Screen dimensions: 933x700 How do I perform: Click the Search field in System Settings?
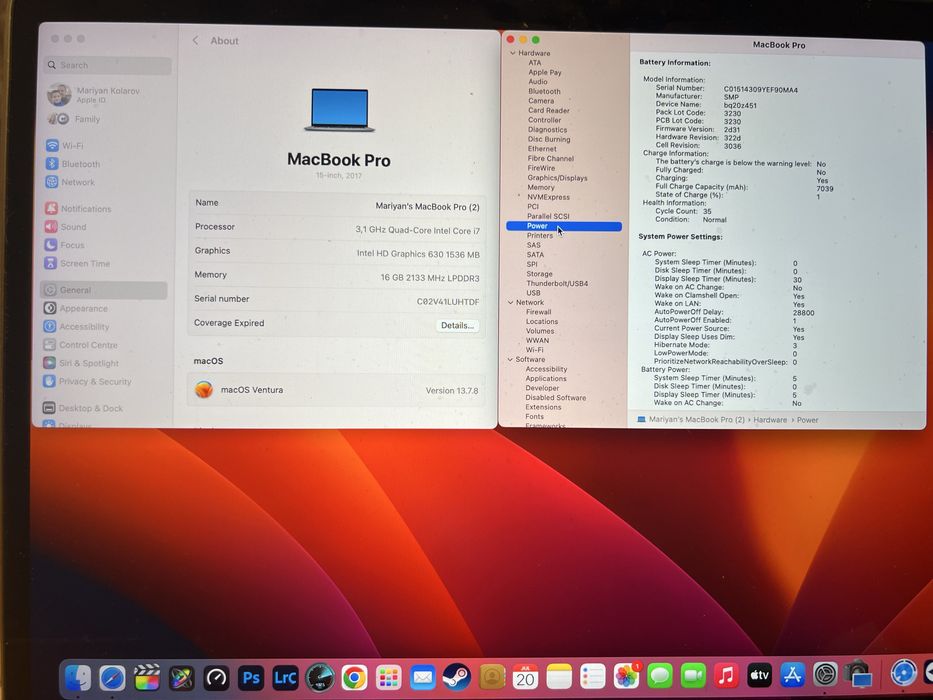click(x=108, y=65)
